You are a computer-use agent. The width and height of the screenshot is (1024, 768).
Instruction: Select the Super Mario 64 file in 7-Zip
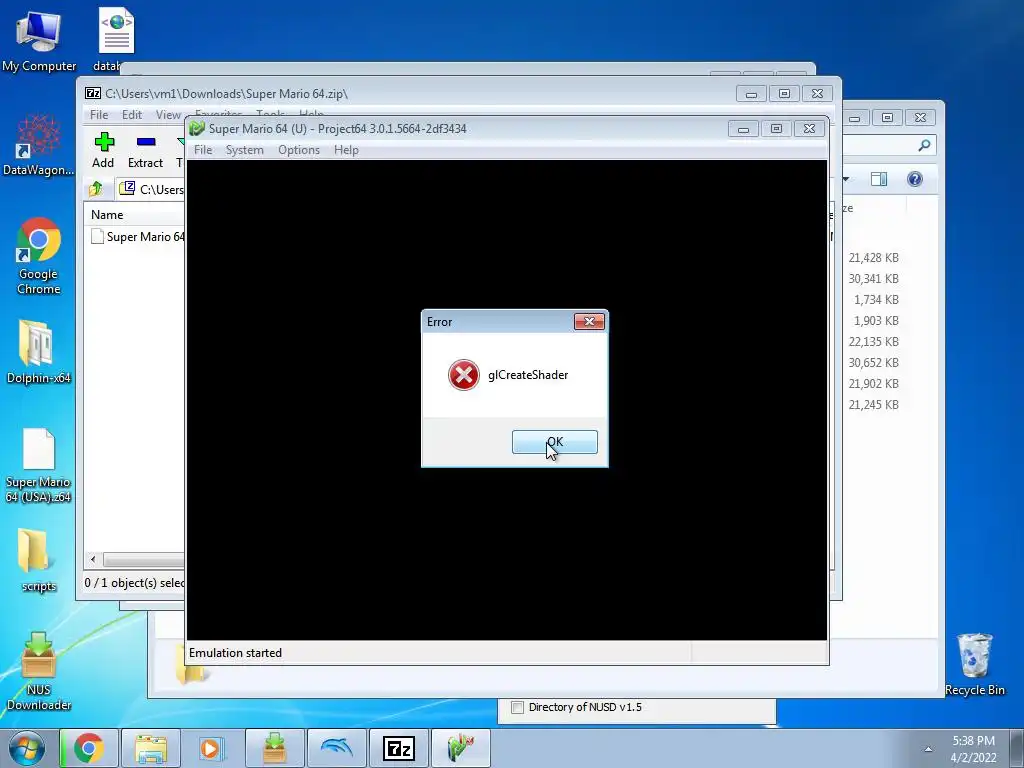click(138, 236)
